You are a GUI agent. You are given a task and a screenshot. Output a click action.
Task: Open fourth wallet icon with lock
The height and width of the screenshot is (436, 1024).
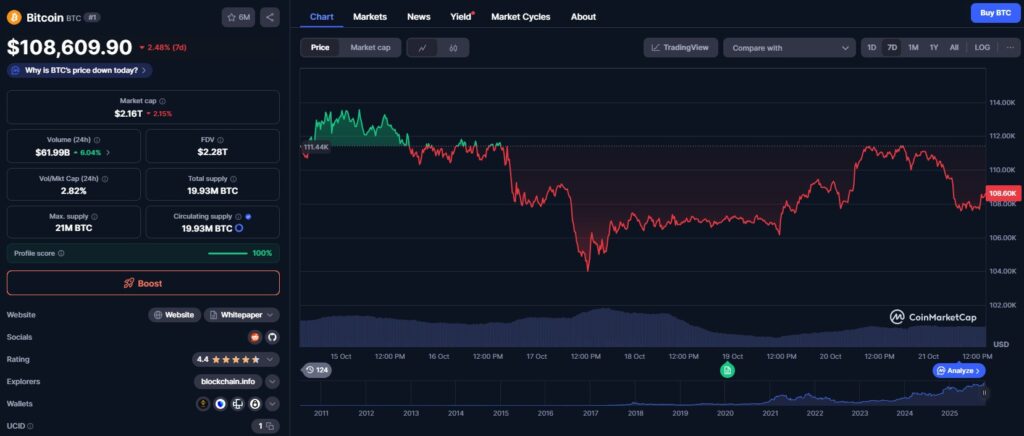click(255, 404)
